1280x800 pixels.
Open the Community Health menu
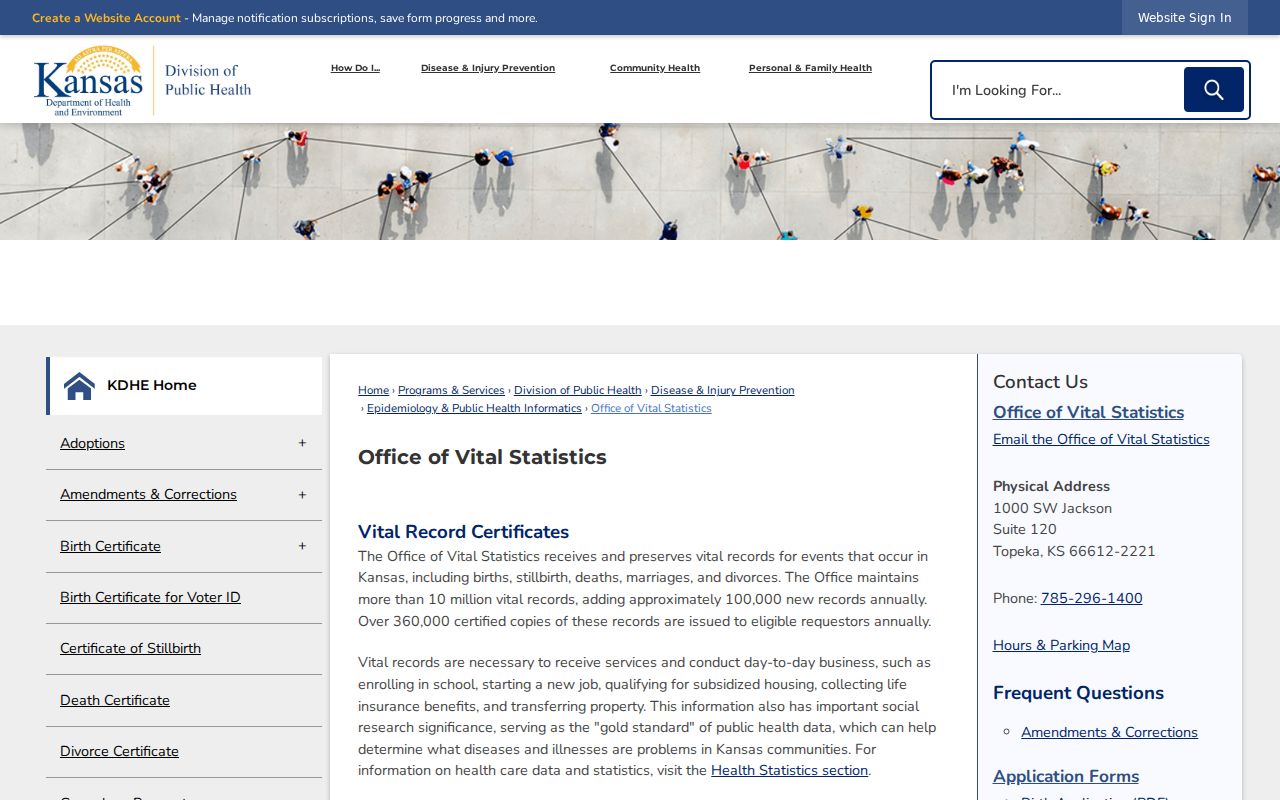point(655,68)
